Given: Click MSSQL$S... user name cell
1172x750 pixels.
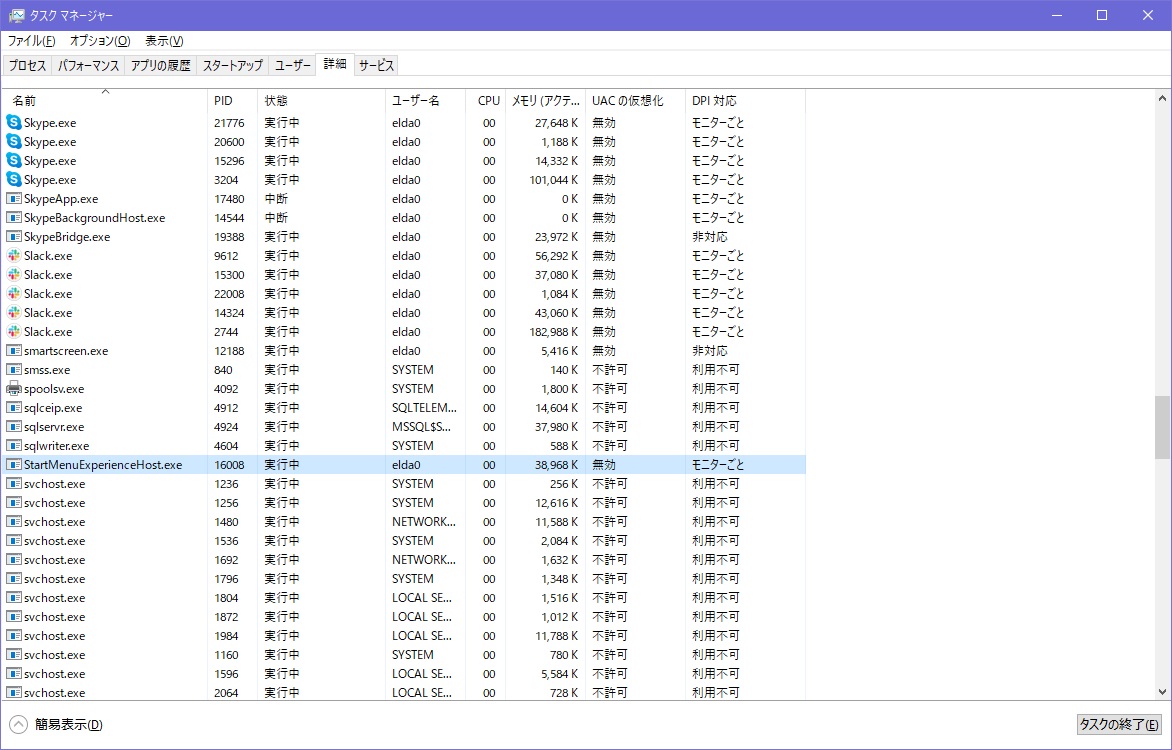Looking at the screenshot, I should point(422,427).
